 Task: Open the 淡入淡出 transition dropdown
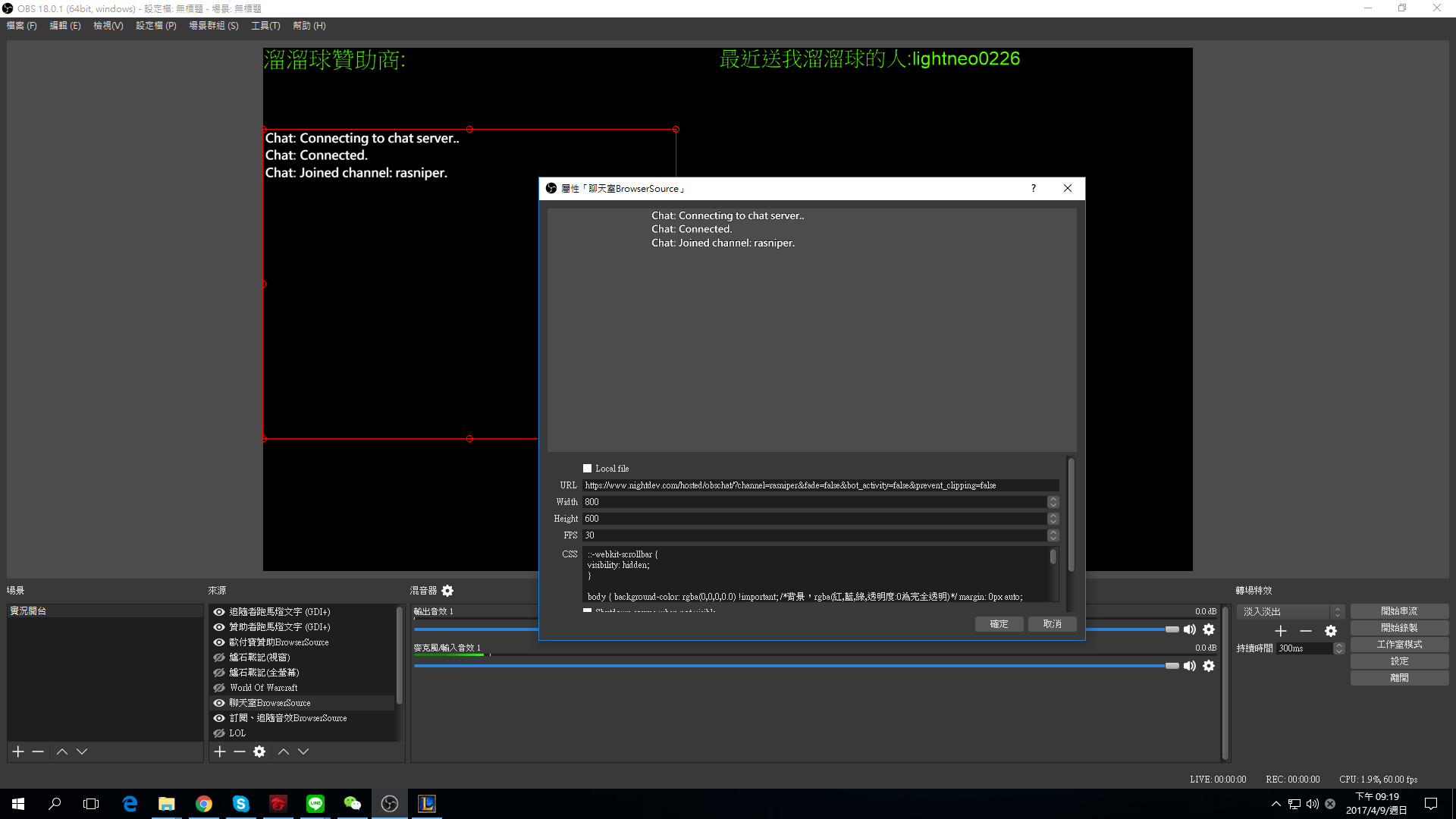pos(1291,611)
